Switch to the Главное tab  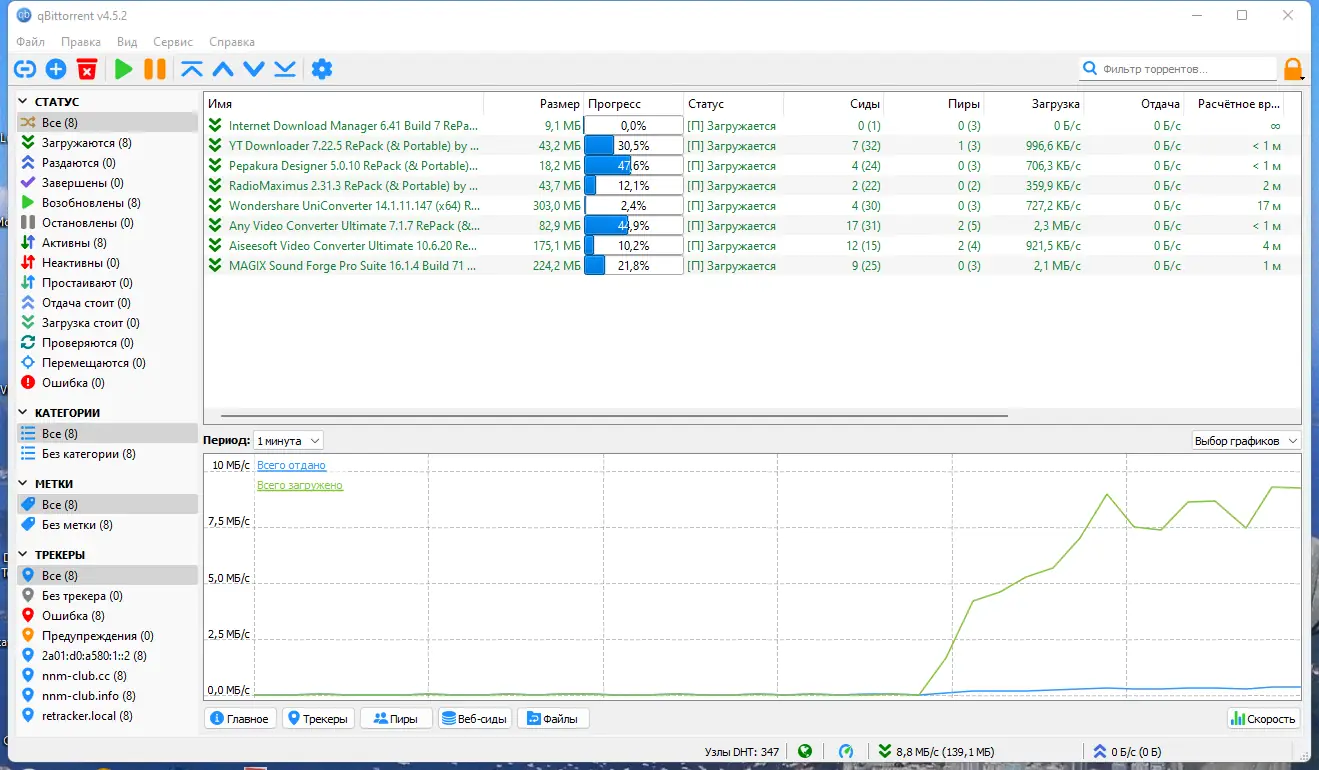pos(240,718)
